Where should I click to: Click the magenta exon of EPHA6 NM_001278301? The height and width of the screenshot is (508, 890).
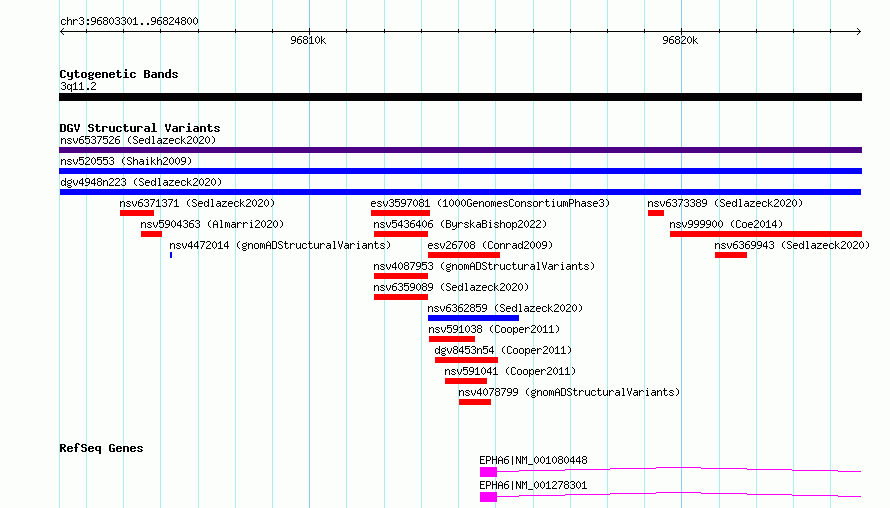pyautogui.click(x=488, y=497)
